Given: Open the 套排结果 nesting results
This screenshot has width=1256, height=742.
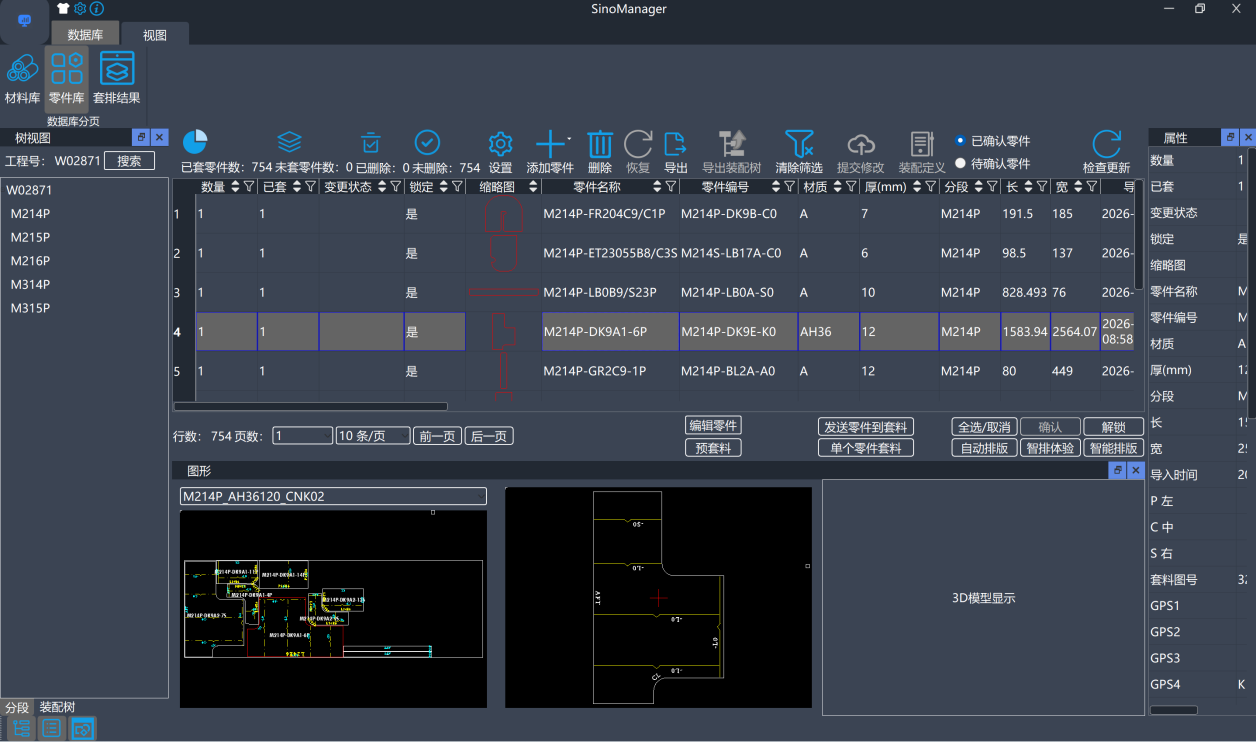Looking at the screenshot, I should point(117,78).
